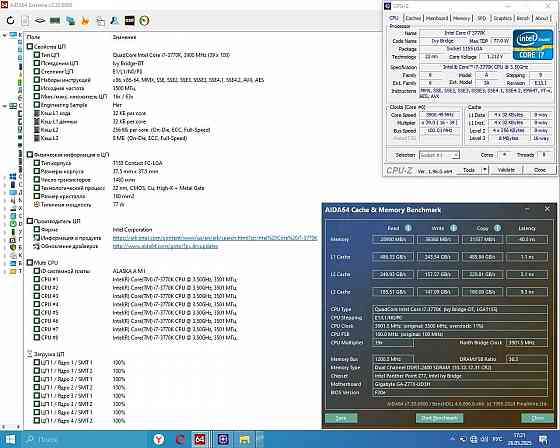Image resolution: width=560 pixels, height=448 pixels.
Task: Select the CPU tab in CPU-Z
Action: [x=394, y=18]
